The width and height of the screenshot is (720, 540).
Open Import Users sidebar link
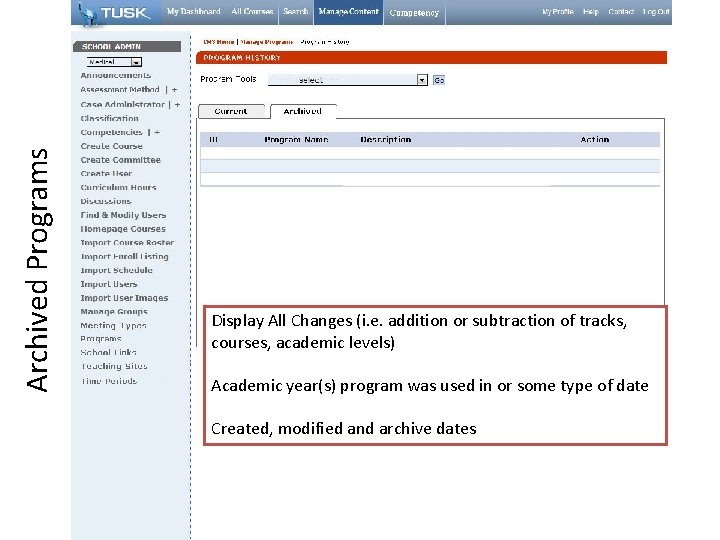click(x=109, y=284)
